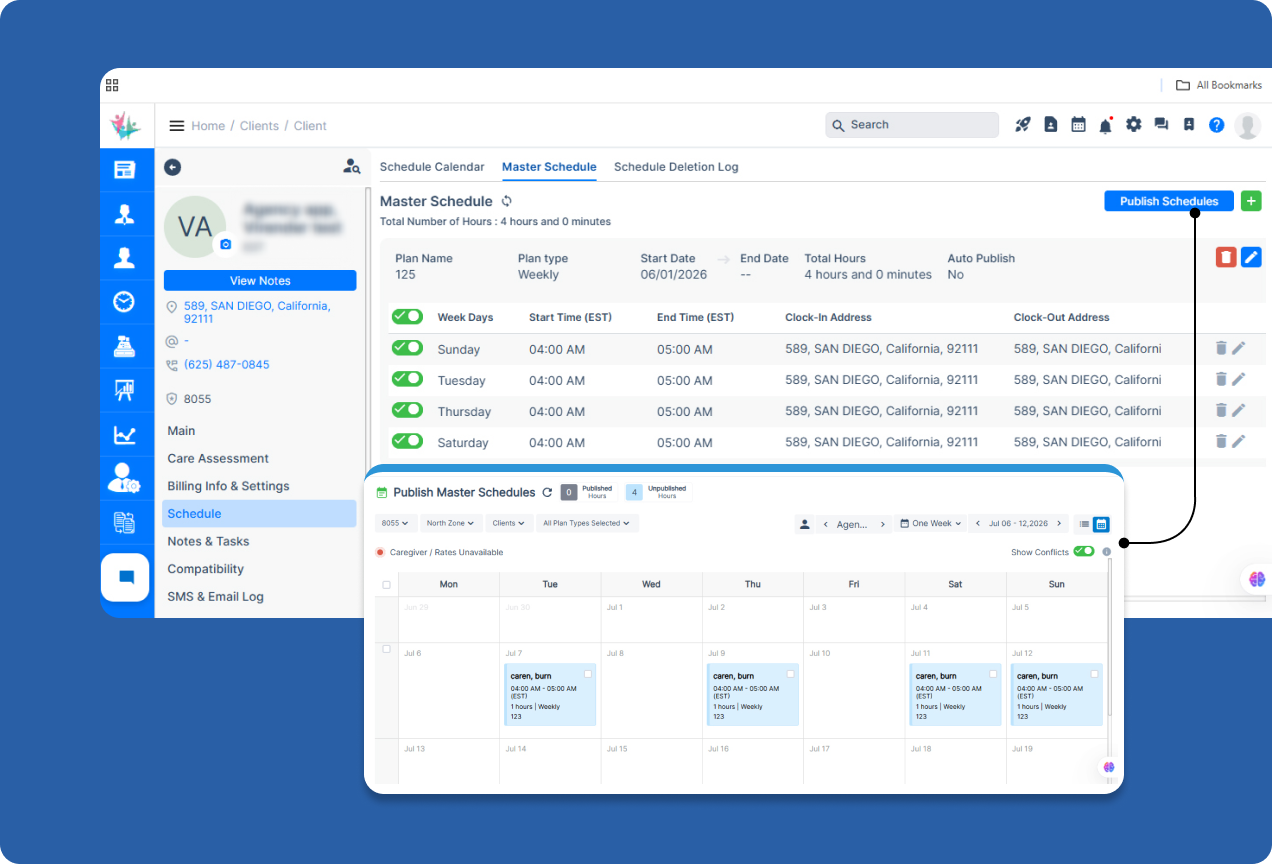
Task: Open the user settings icon in sidebar
Action: [x=124, y=478]
